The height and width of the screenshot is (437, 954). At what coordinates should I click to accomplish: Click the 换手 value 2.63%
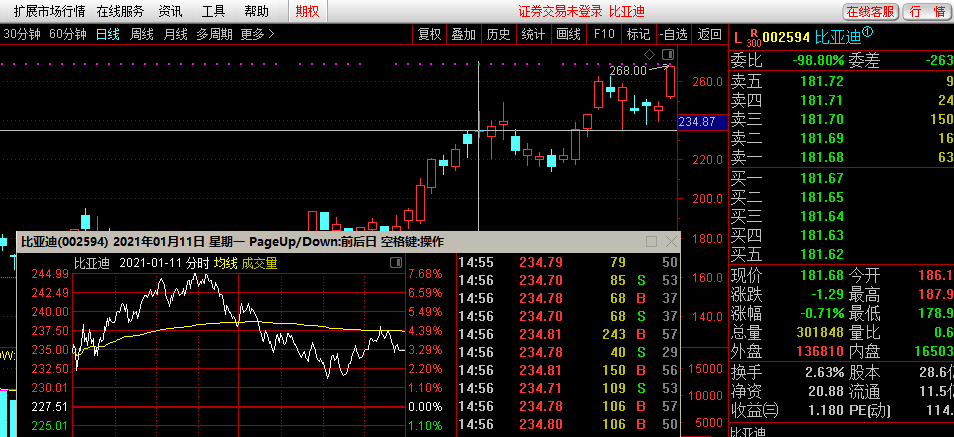(826, 371)
